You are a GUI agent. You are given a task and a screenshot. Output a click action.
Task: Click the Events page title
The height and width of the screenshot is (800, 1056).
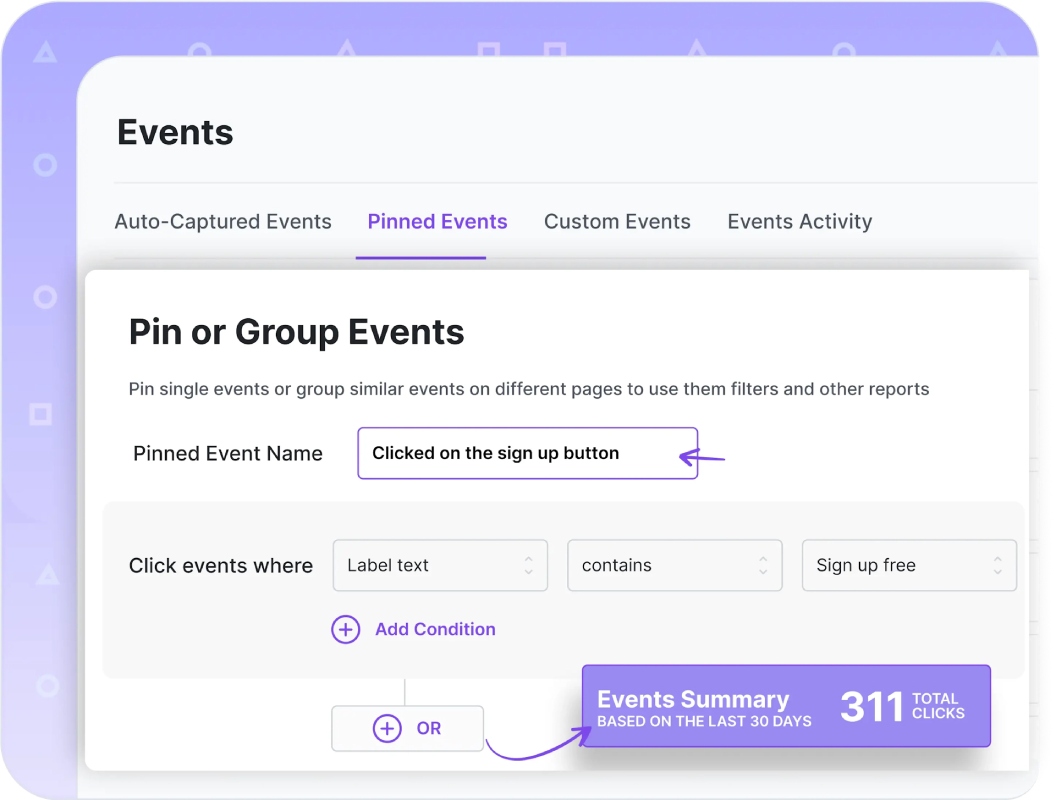(x=175, y=132)
